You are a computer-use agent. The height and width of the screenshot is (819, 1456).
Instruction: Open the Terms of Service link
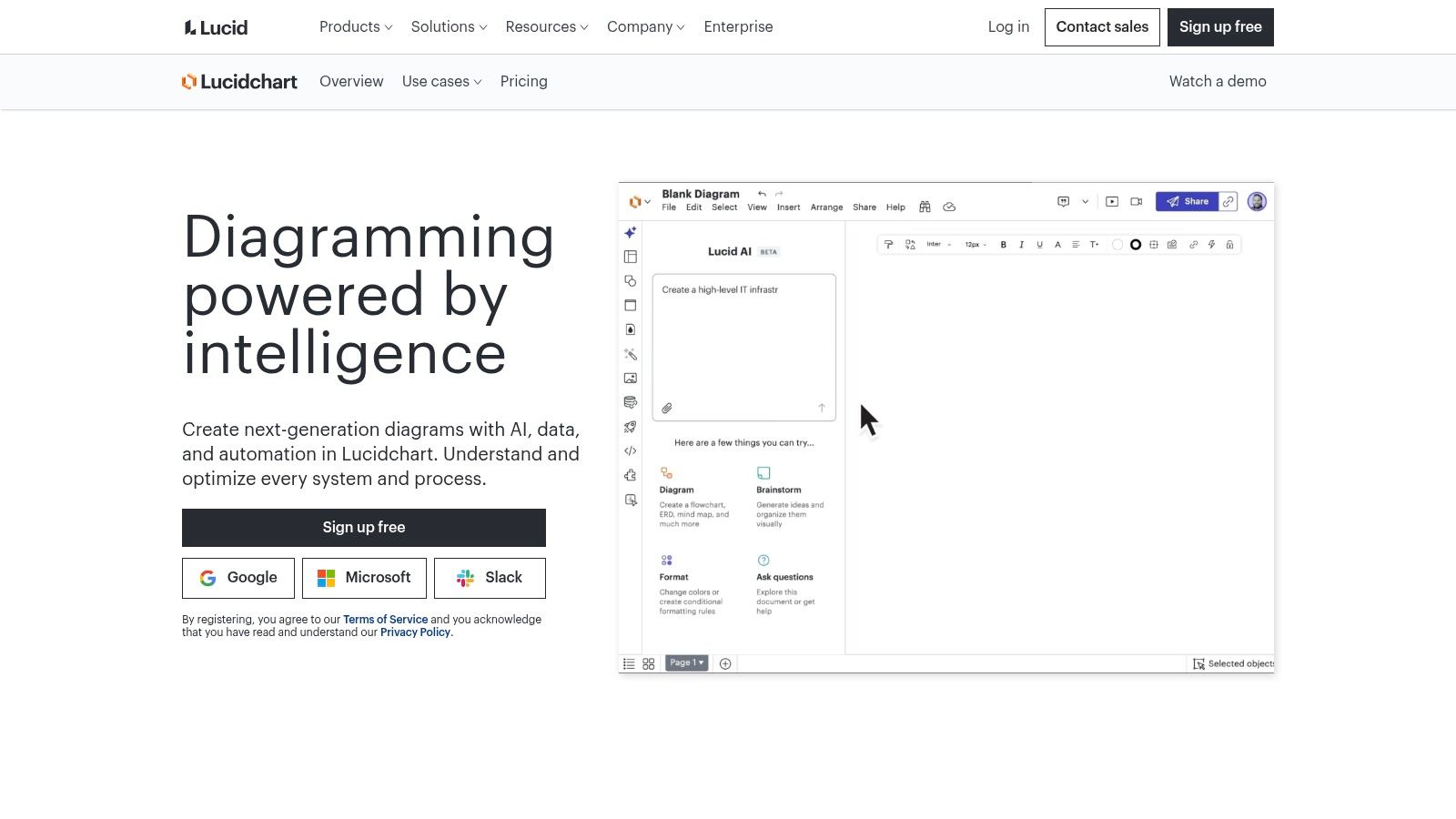click(385, 619)
